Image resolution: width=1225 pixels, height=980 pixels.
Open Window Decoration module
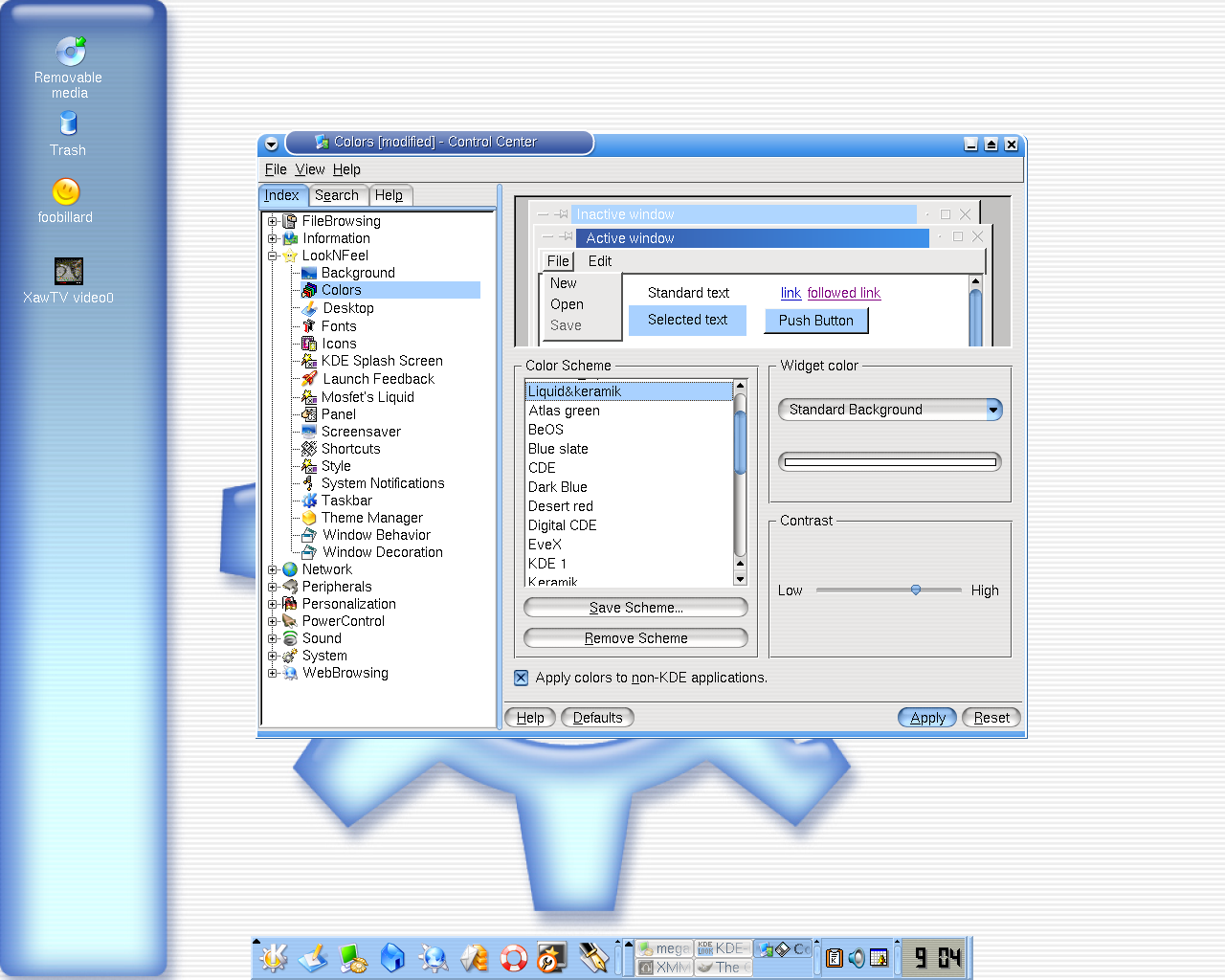point(383,552)
